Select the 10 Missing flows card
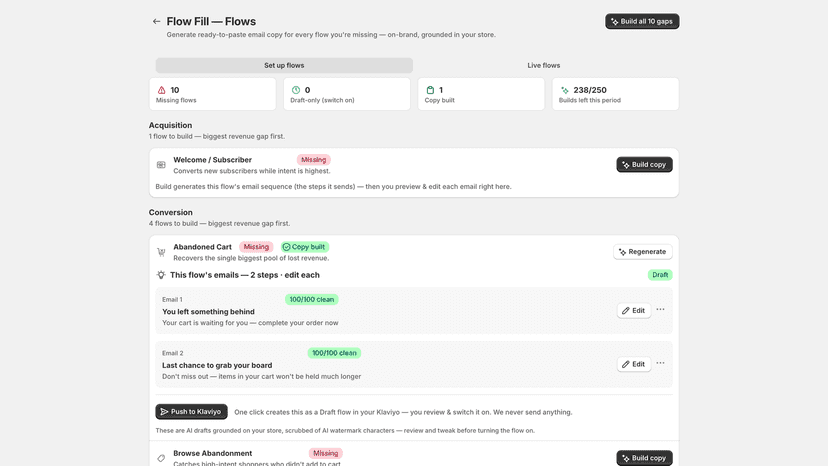The image size is (828, 466). [212, 94]
